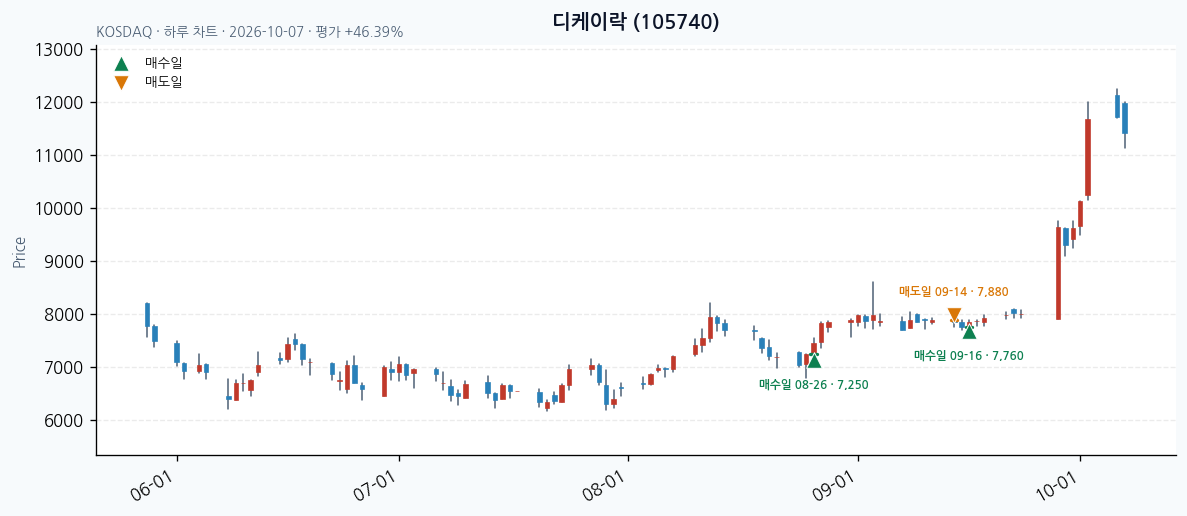Click the 9000 price axis label
Image resolution: width=1187 pixels, height=516 pixels.
pos(63,262)
